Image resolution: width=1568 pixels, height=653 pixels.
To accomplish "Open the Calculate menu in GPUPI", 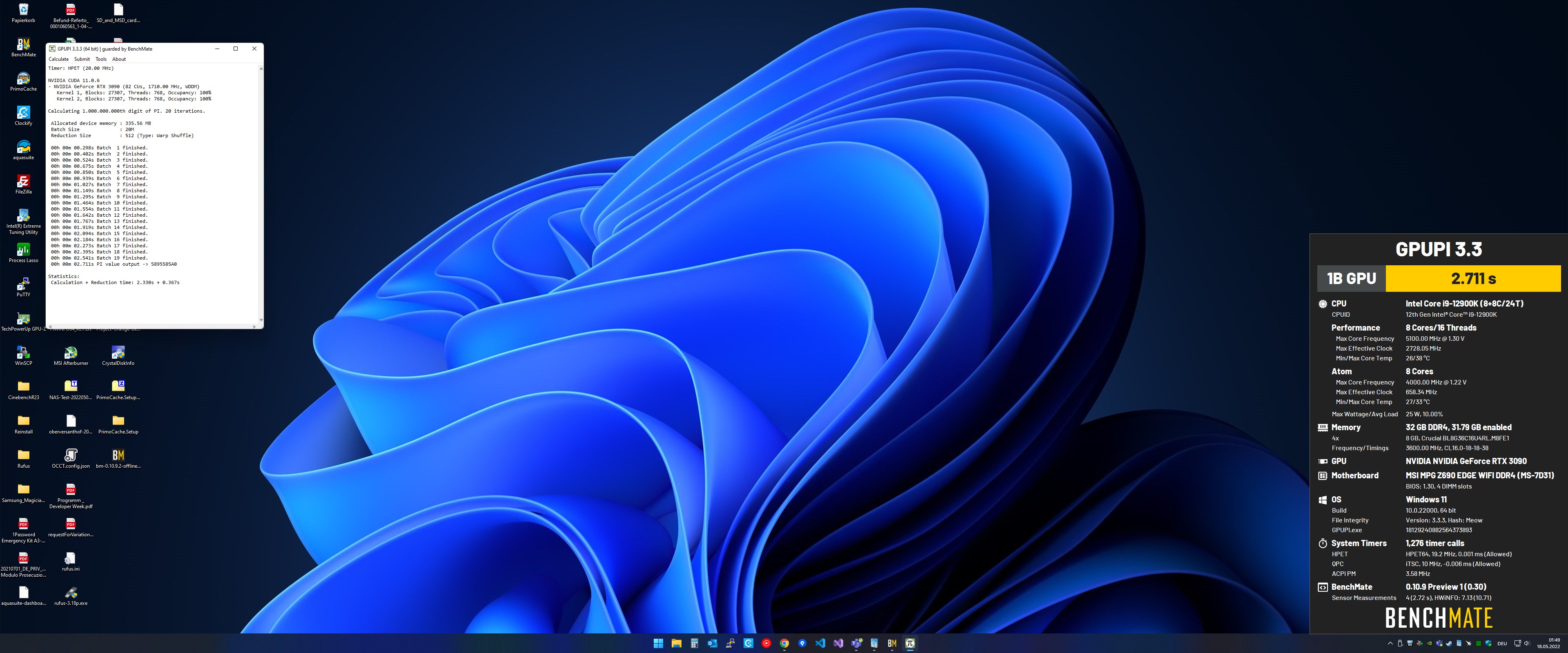I will (x=58, y=59).
